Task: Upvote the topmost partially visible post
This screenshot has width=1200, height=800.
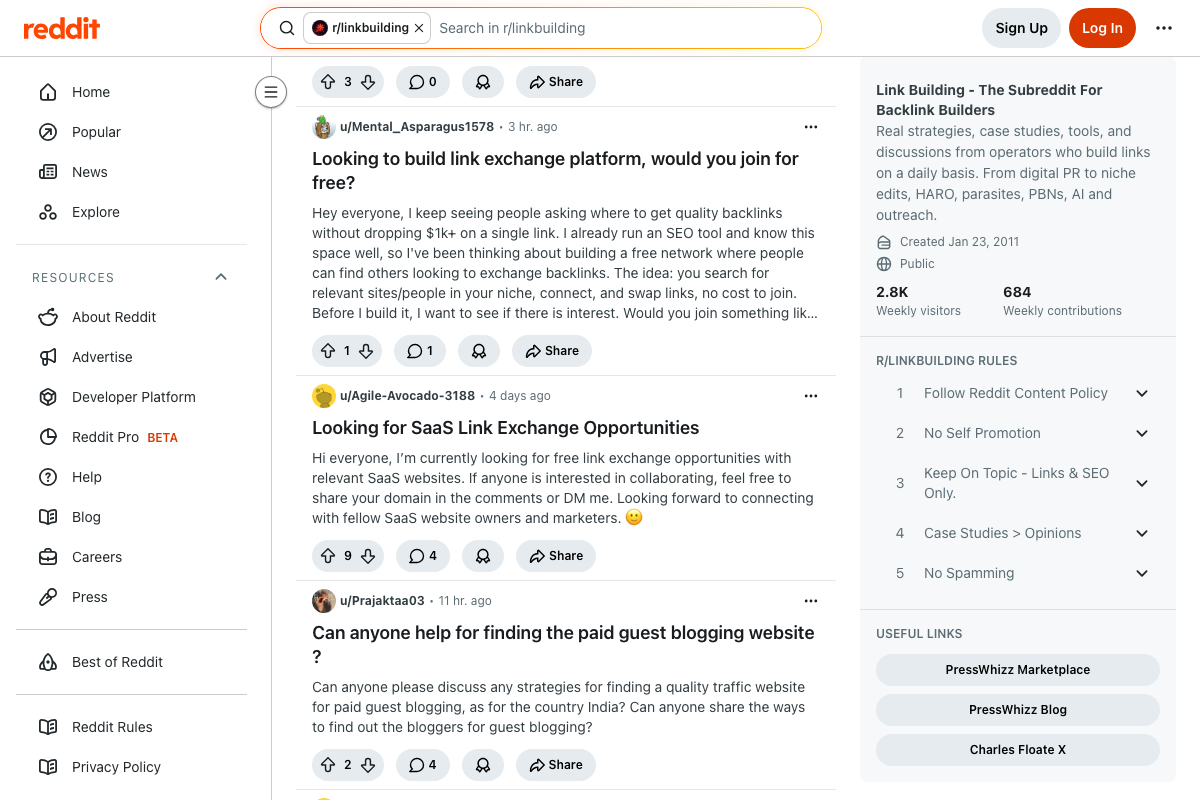Action: tap(328, 82)
